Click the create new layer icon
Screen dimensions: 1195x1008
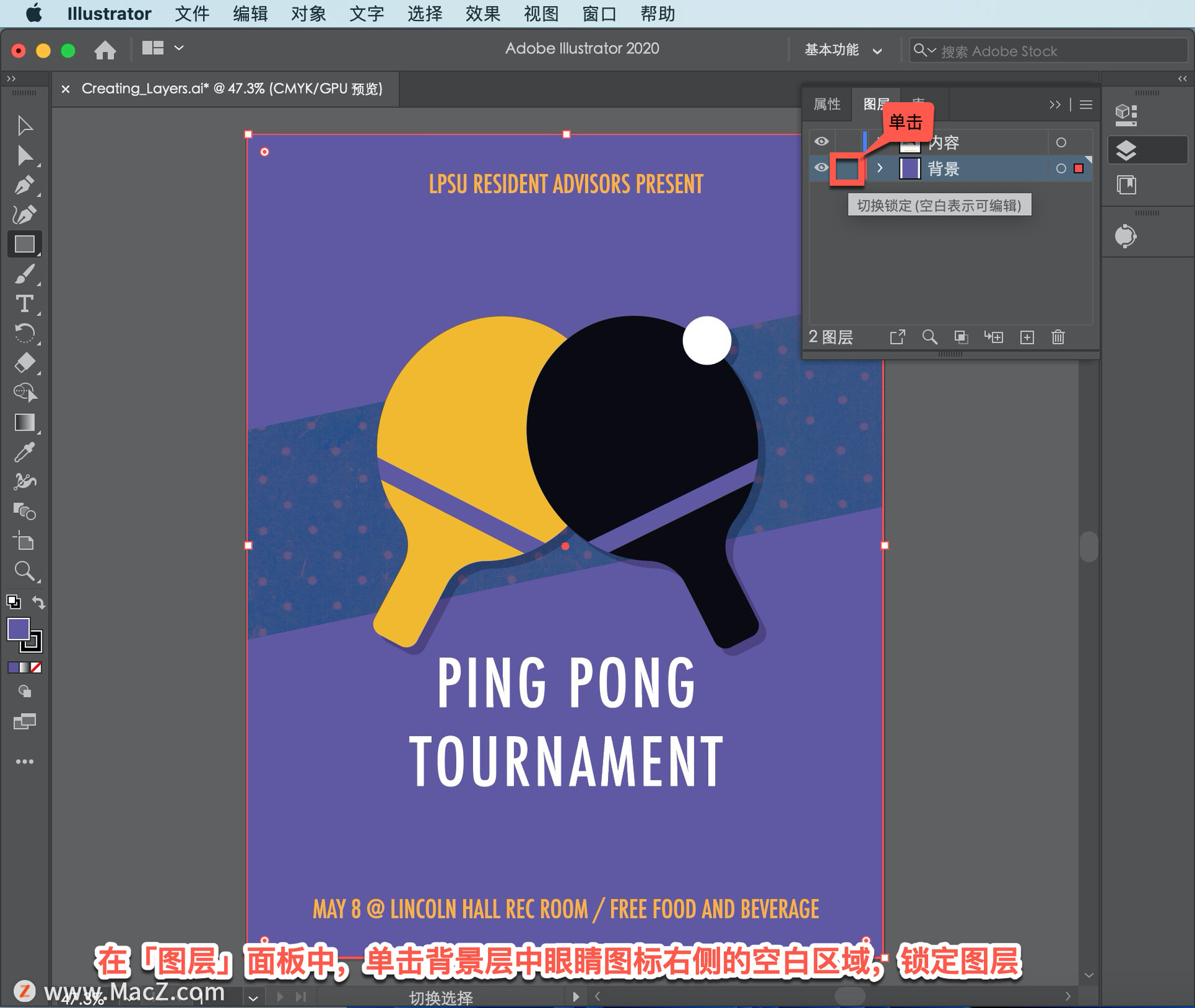pos(1027,337)
